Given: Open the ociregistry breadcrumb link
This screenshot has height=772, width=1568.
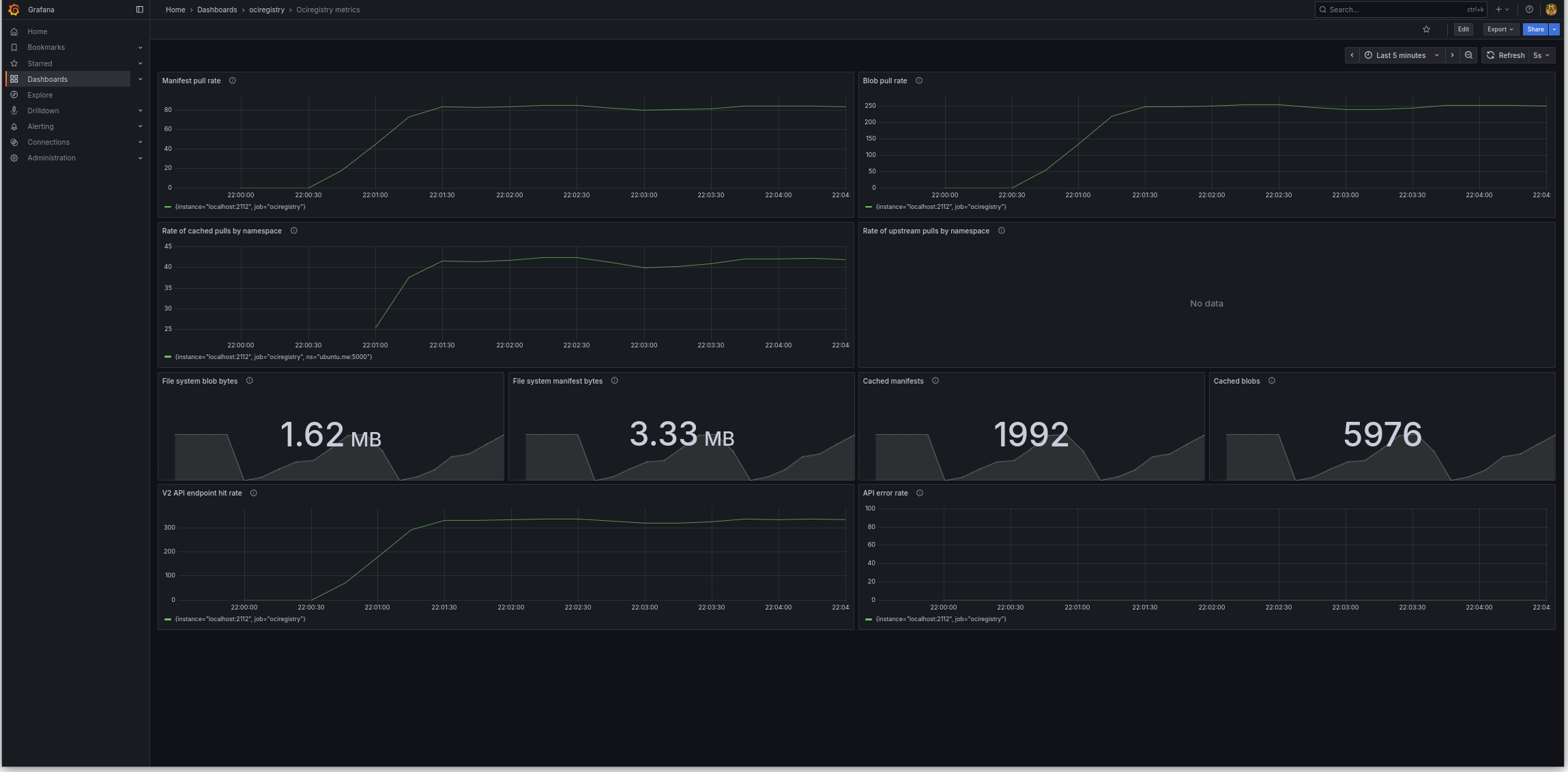Looking at the screenshot, I should pos(267,9).
